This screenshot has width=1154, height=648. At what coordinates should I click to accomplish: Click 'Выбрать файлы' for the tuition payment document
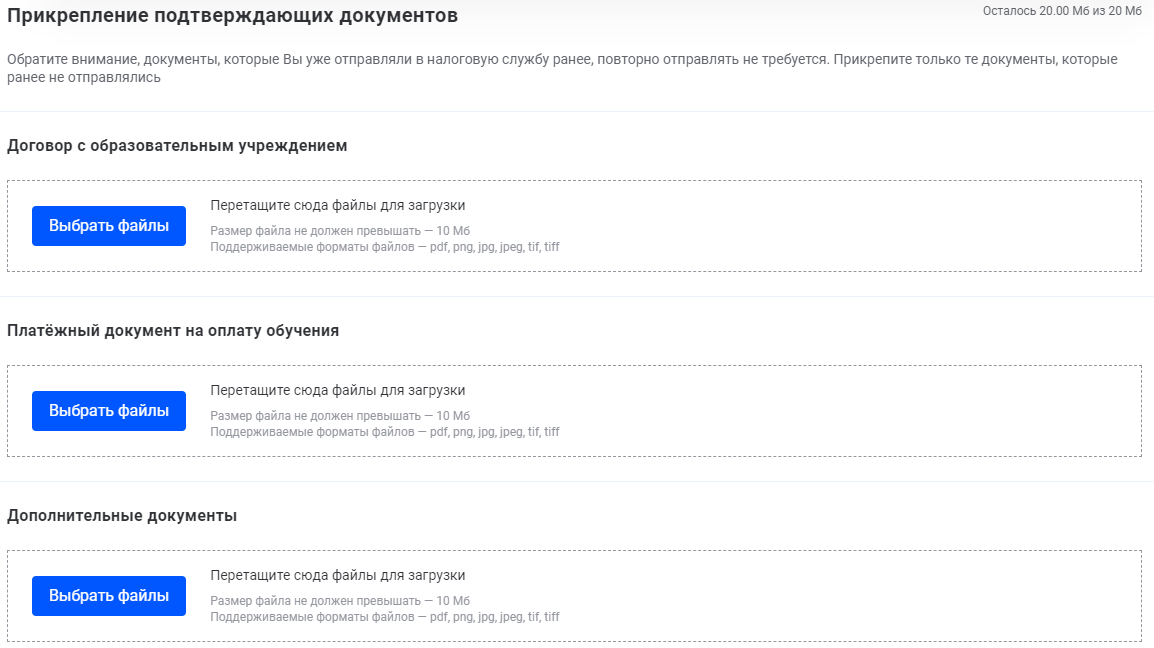click(109, 411)
